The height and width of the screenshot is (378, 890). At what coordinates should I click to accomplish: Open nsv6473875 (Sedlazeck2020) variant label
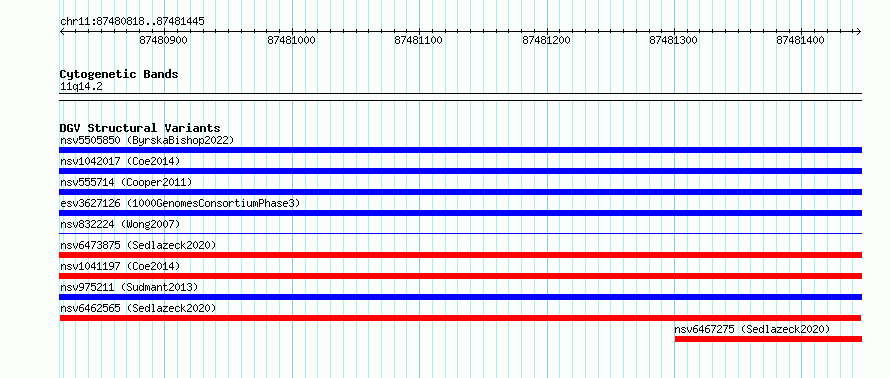(138, 245)
